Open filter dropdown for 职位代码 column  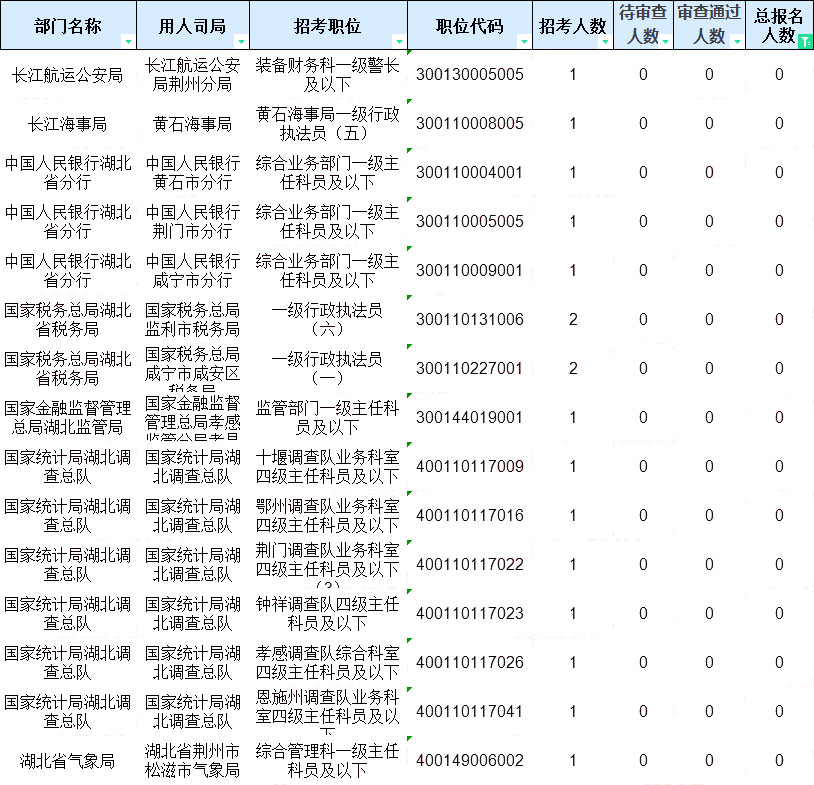click(524, 41)
